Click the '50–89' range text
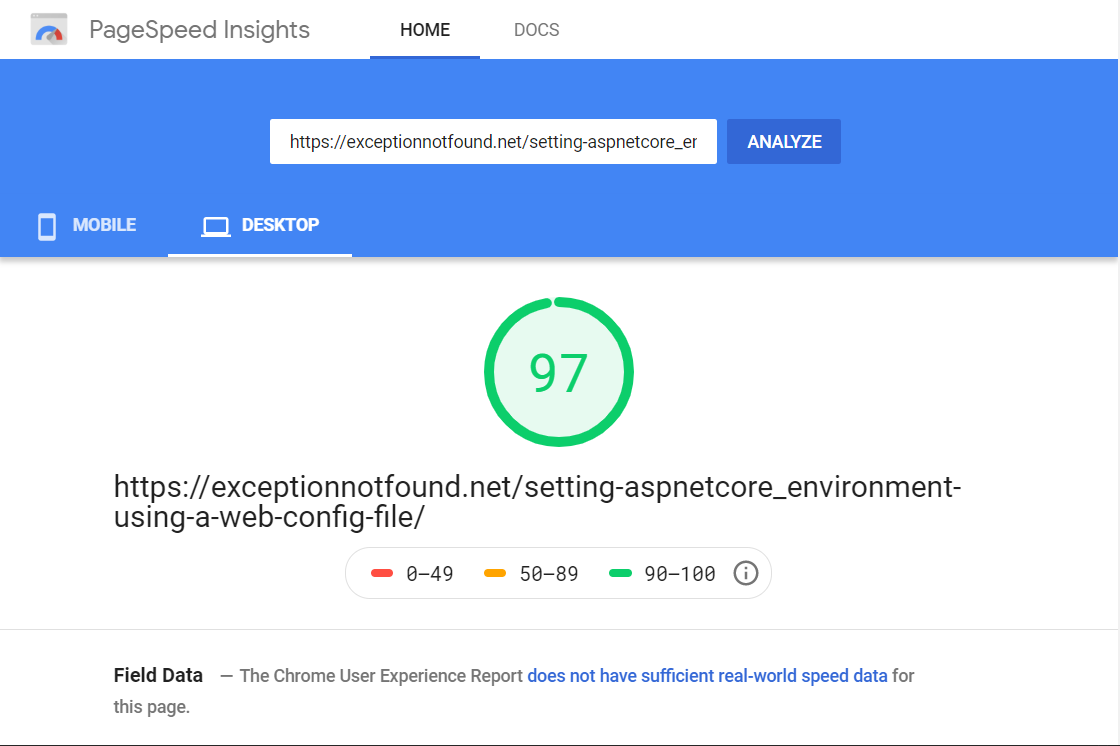Image resolution: width=1120 pixels, height=746 pixels. [x=549, y=574]
